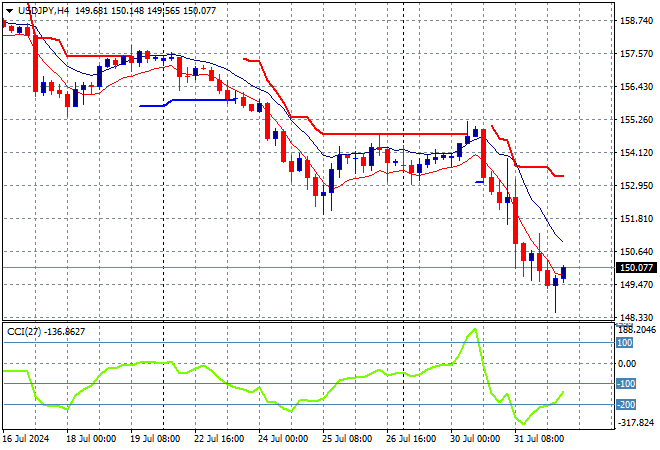Click the 158.740 price axis label
The width and height of the screenshot is (660, 450).
pos(636,20)
